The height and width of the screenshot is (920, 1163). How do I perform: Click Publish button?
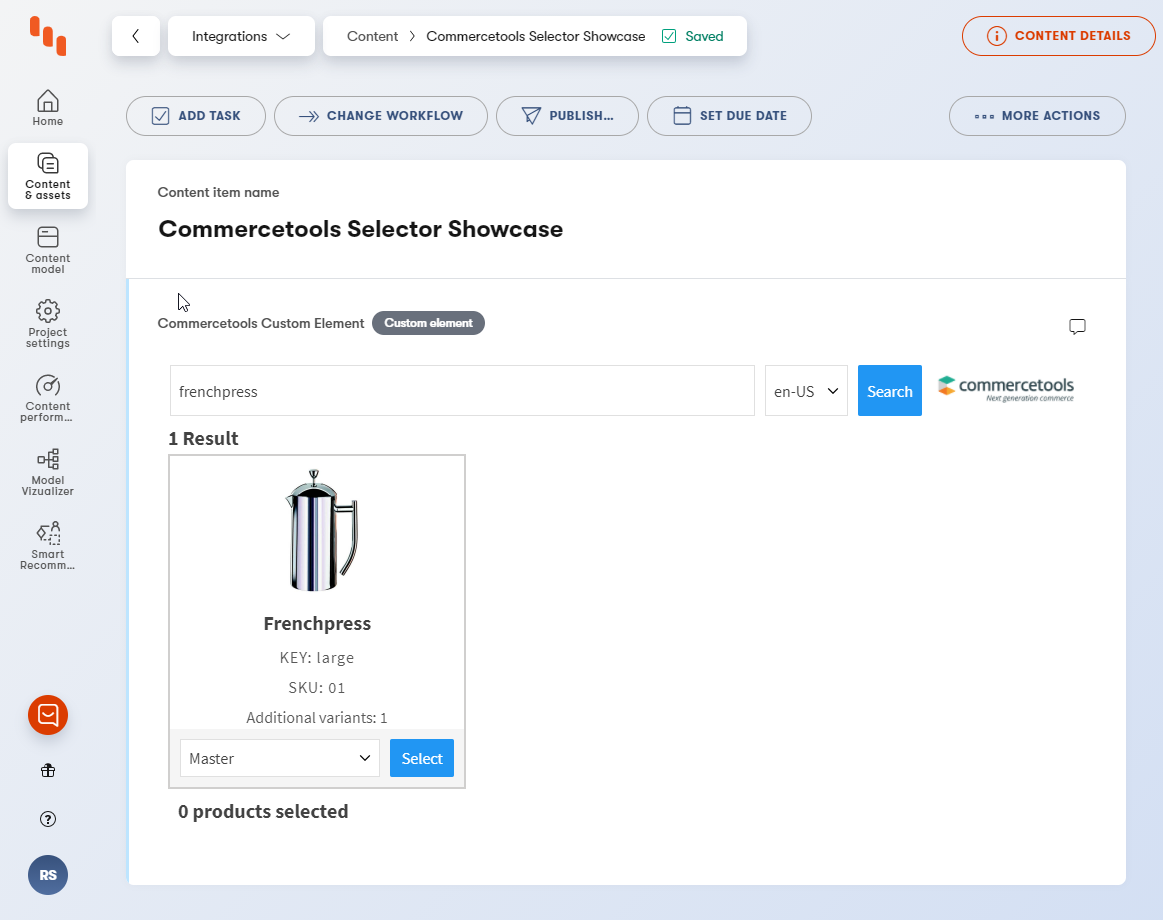click(567, 116)
